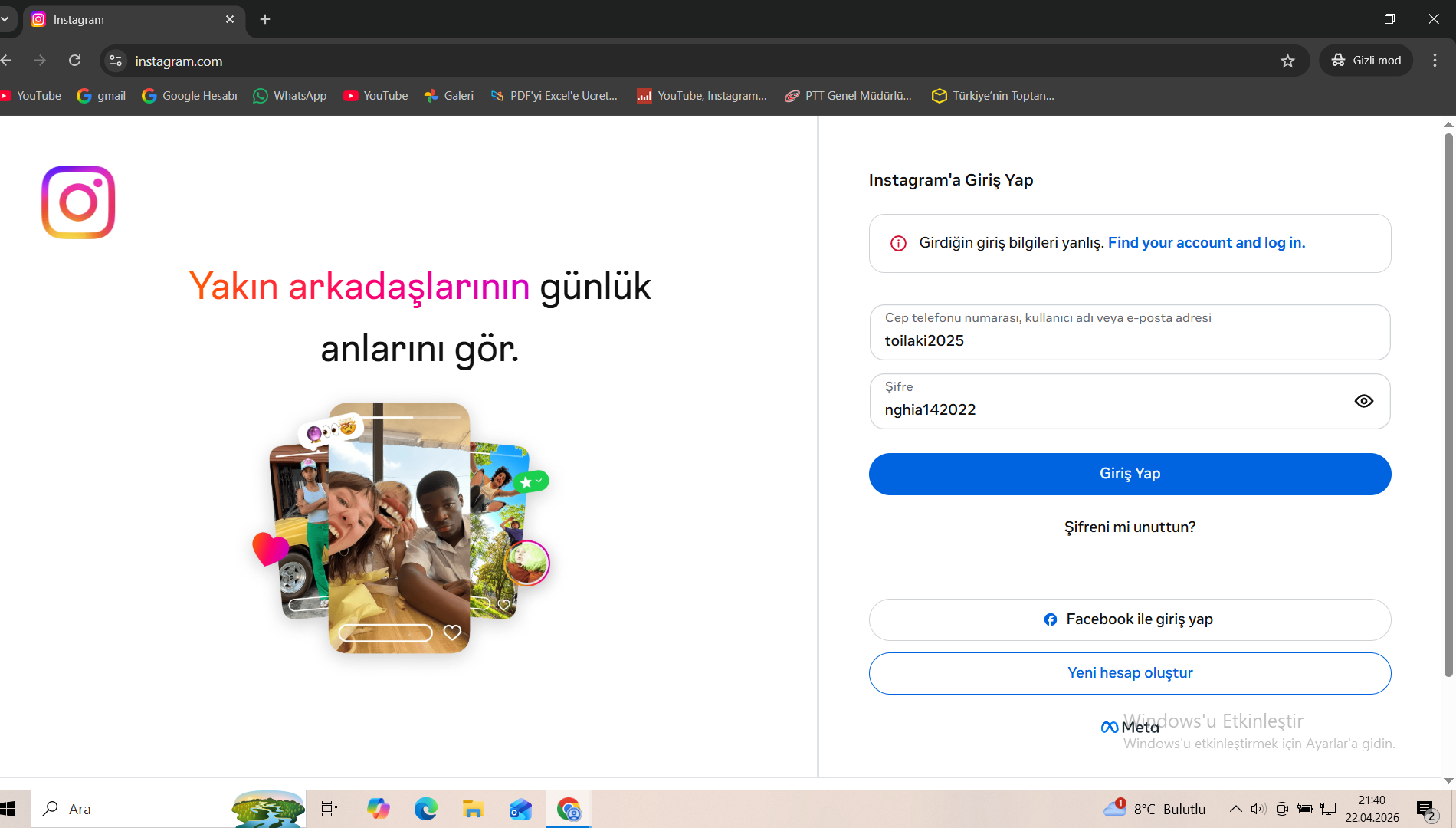Click Yeni hesap oluştur button
Viewport: 1456px width, 828px height.
[x=1130, y=673]
